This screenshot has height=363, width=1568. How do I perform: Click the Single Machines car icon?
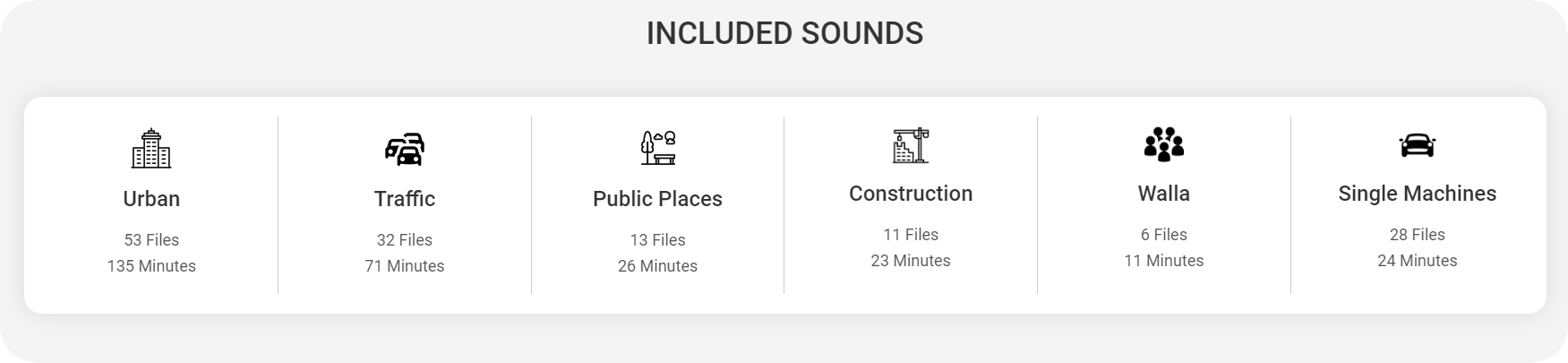[x=1418, y=144]
